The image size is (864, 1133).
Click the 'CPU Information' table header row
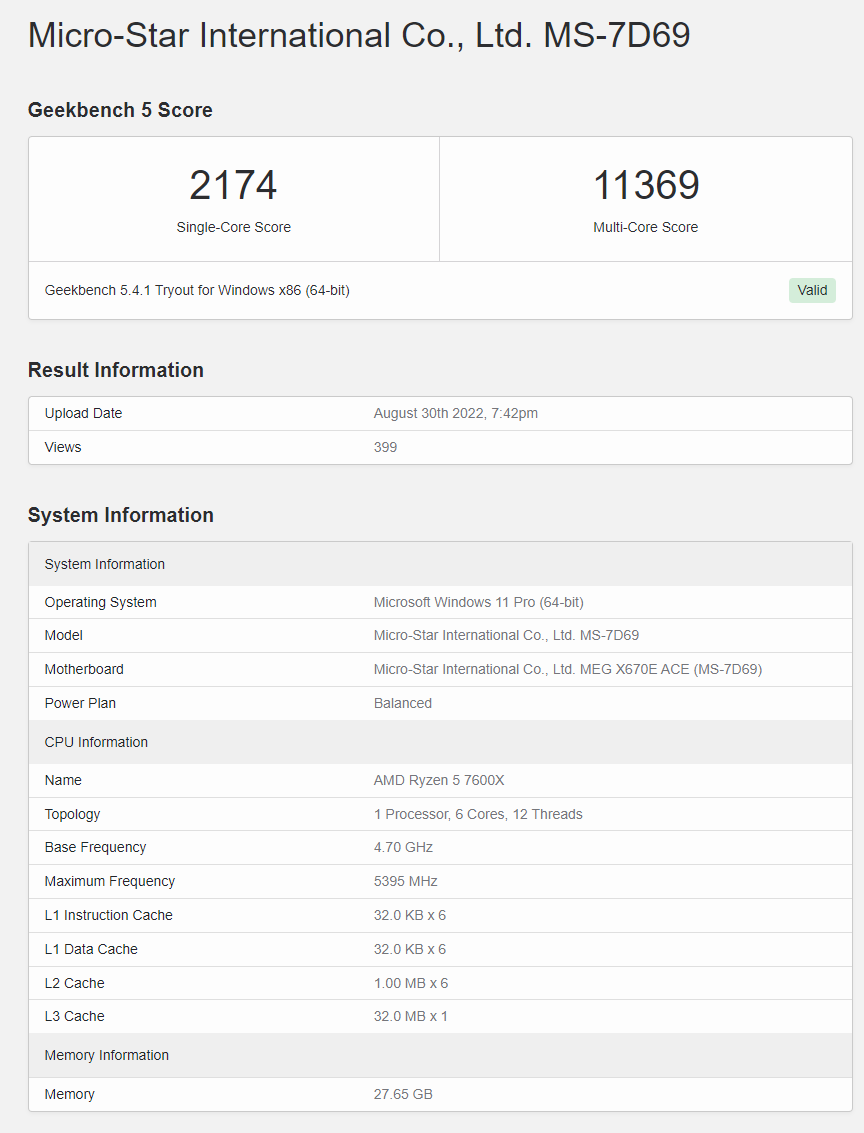coord(441,742)
